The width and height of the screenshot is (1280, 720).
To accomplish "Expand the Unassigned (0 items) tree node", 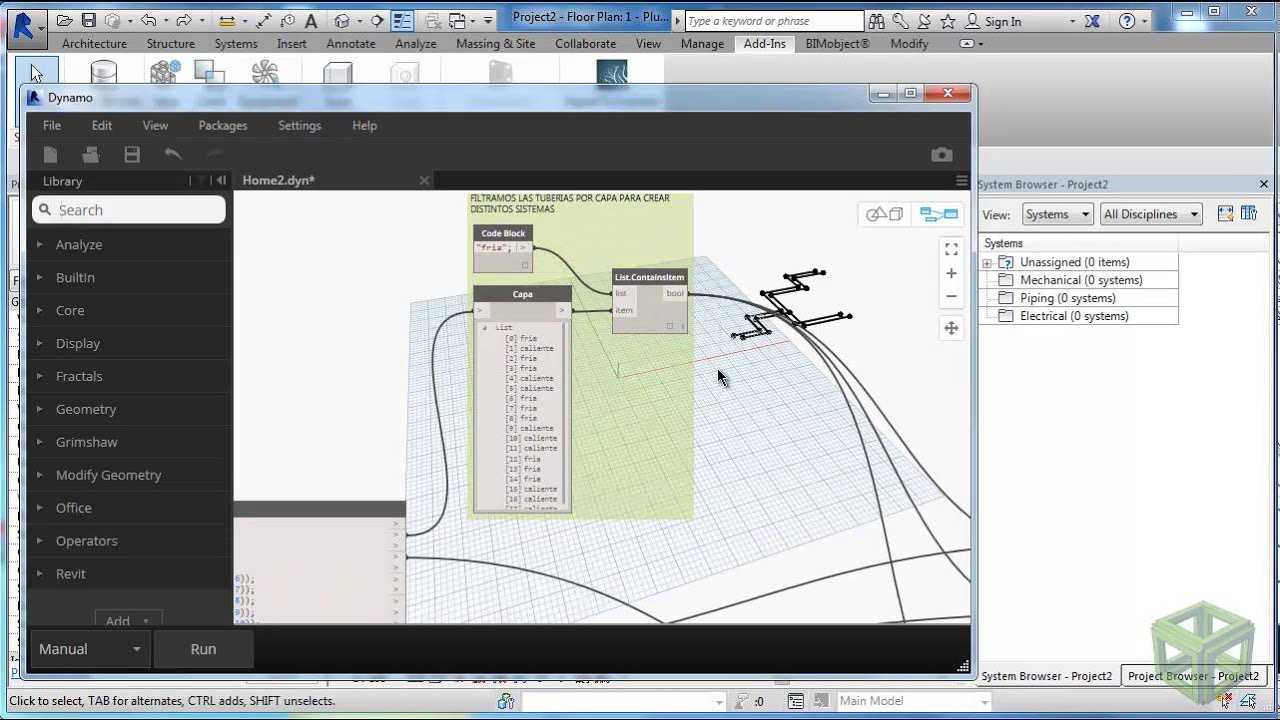I will pyautogui.click(x=987, y=263).
